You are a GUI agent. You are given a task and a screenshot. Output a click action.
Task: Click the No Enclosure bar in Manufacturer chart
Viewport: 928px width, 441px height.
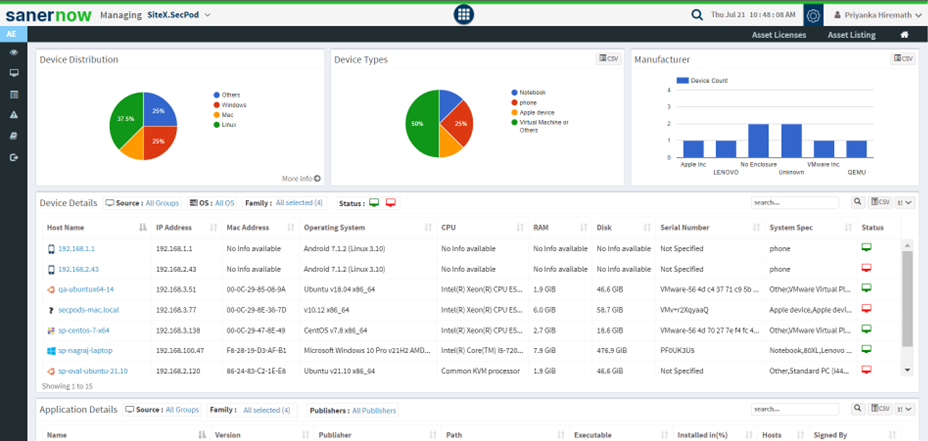(759, 141)
